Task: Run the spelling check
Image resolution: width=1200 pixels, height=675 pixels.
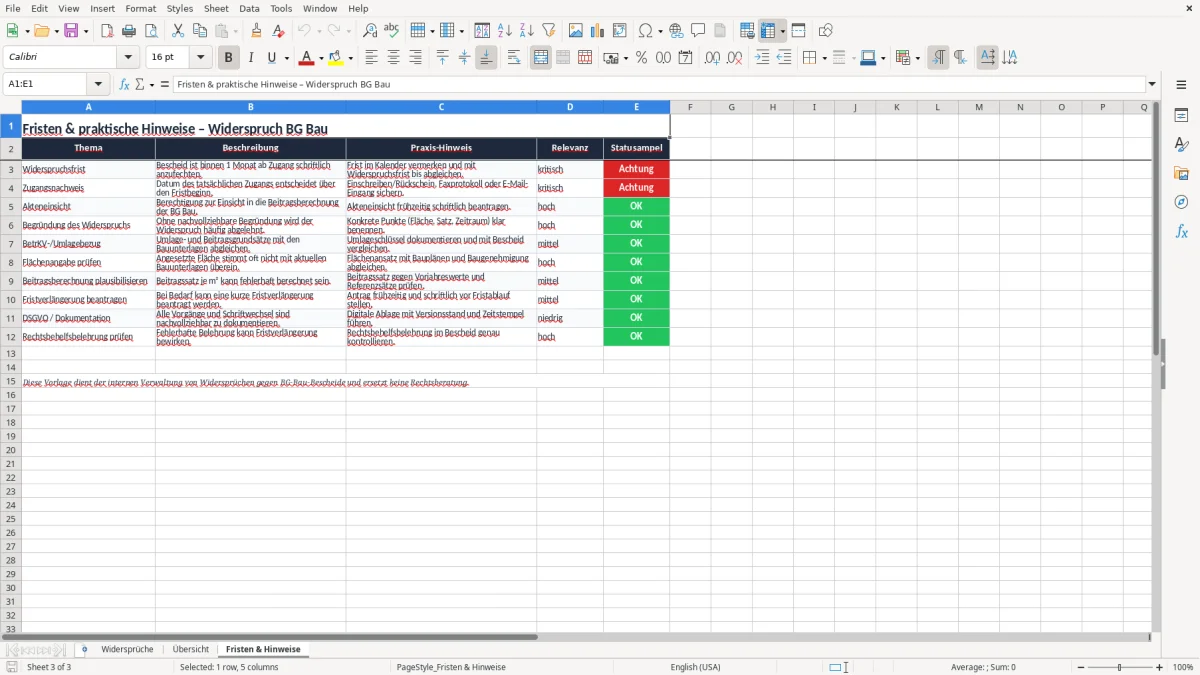Action: 392,31
